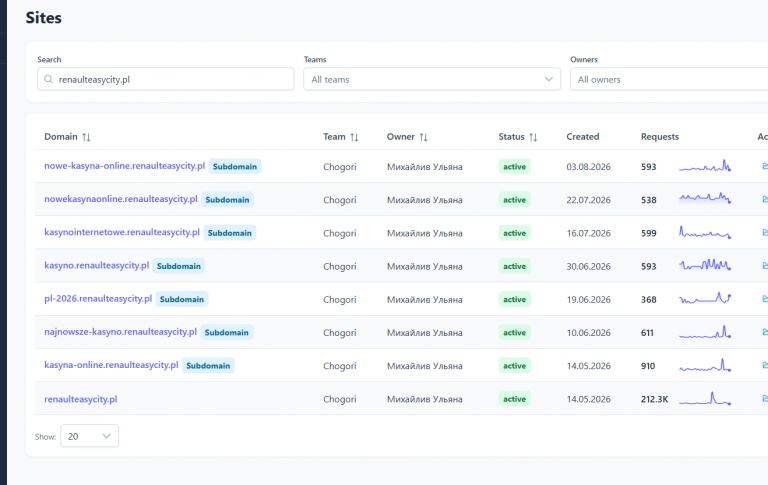
Task: Open action icon for kasynointernetowe row
Action: 765,232
